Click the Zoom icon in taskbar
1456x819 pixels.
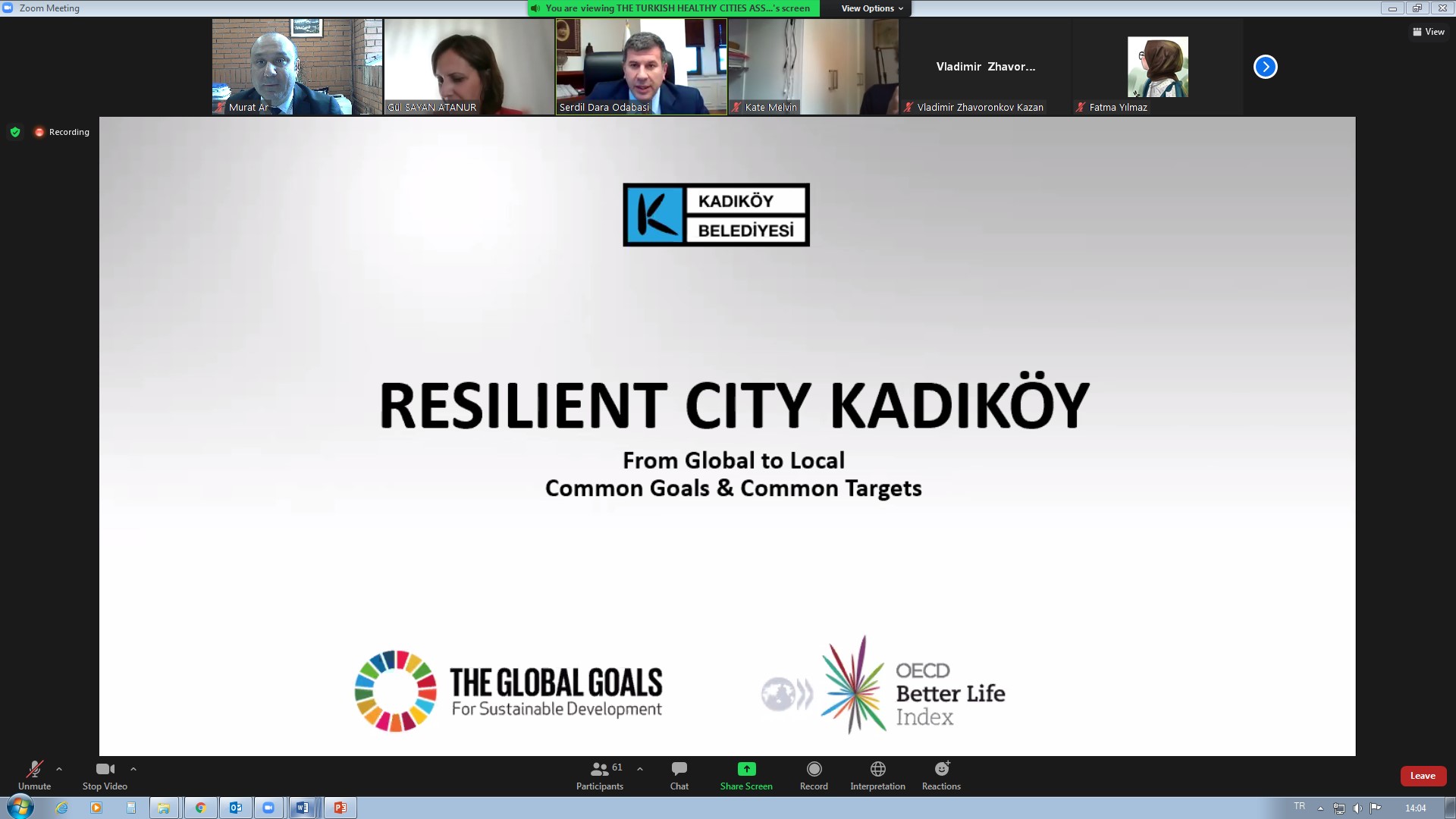click(268, 808)
